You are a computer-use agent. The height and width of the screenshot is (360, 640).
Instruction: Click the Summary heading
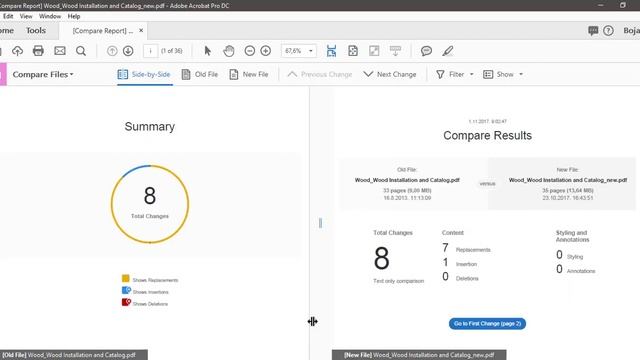point(150,127)
